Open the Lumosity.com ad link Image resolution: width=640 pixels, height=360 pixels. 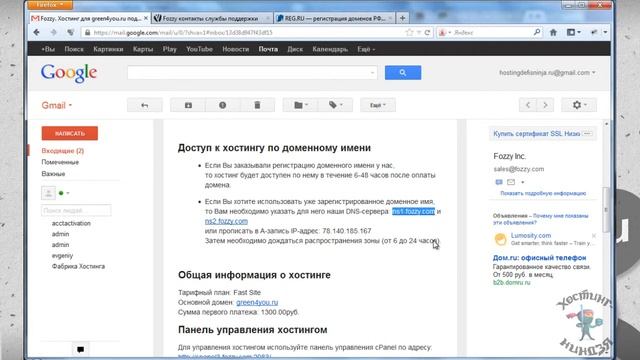[531, 236]
